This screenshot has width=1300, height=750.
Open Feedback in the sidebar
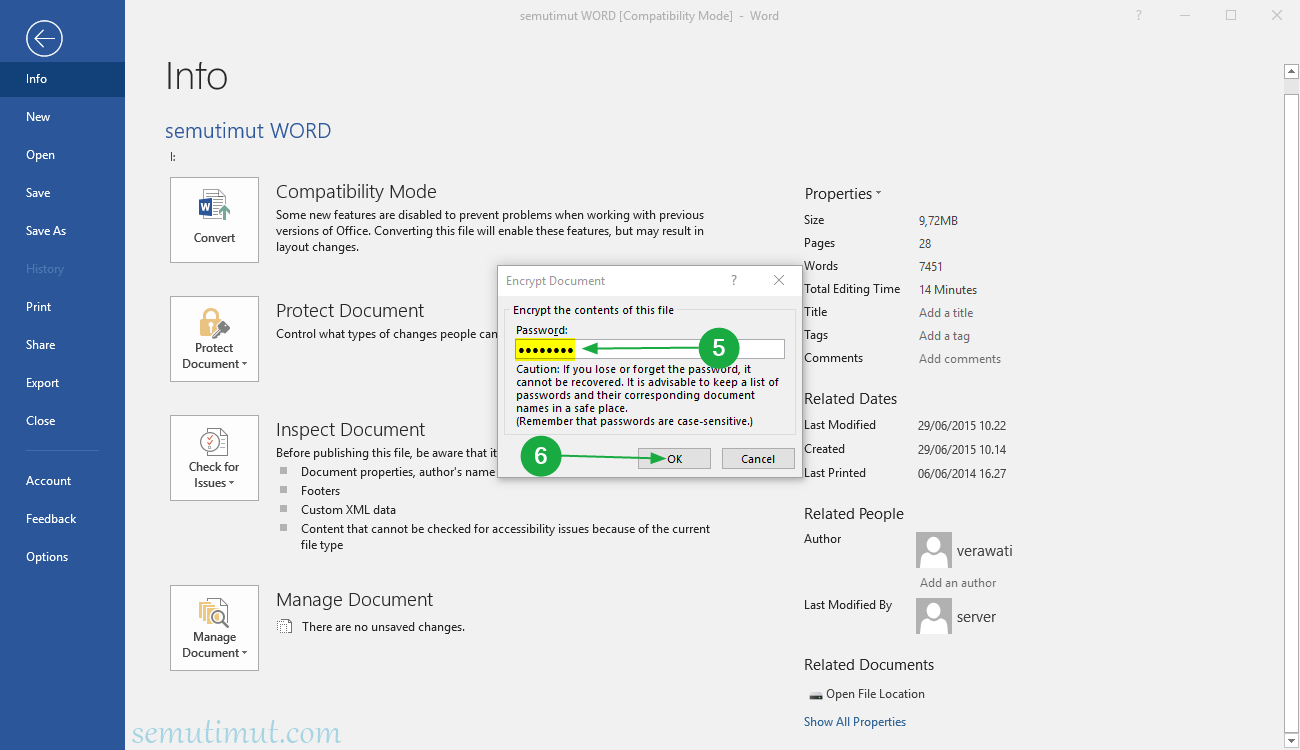point(62,519)
